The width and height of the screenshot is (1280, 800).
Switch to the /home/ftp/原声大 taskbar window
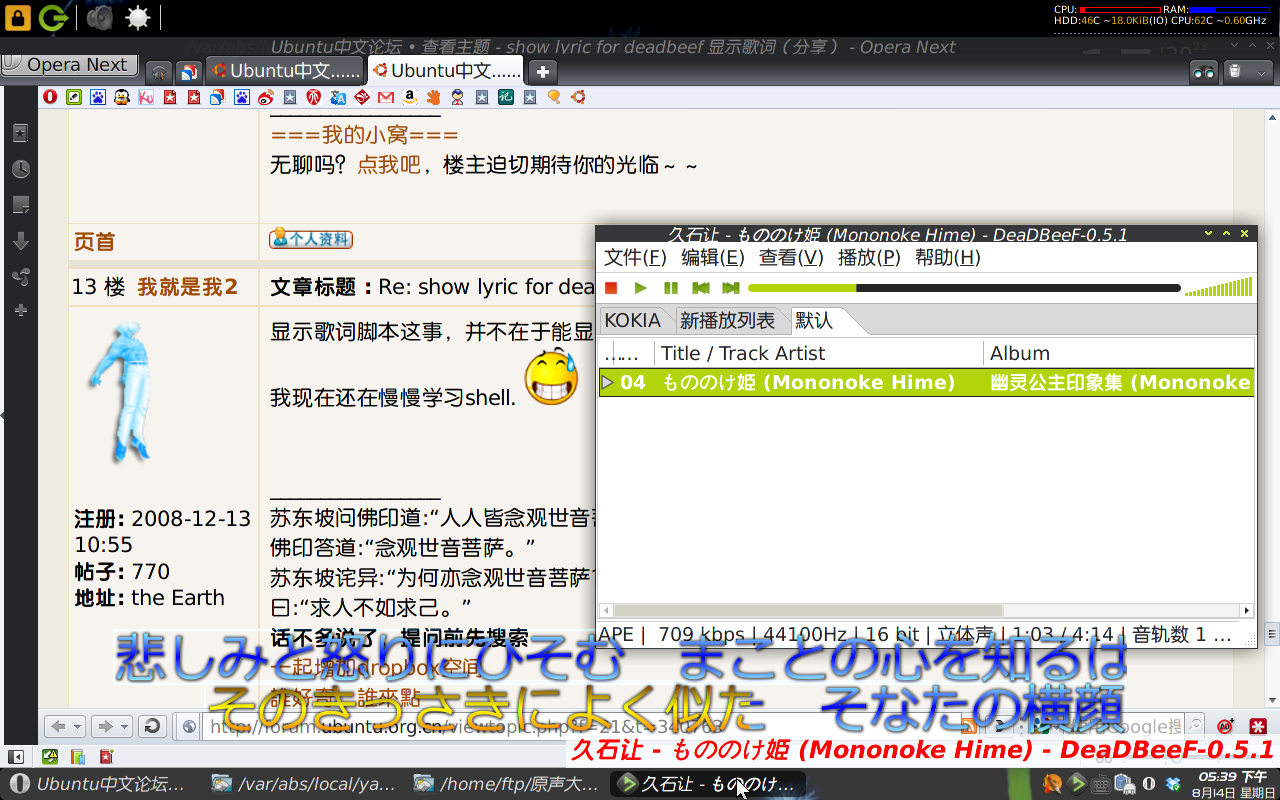506,784
